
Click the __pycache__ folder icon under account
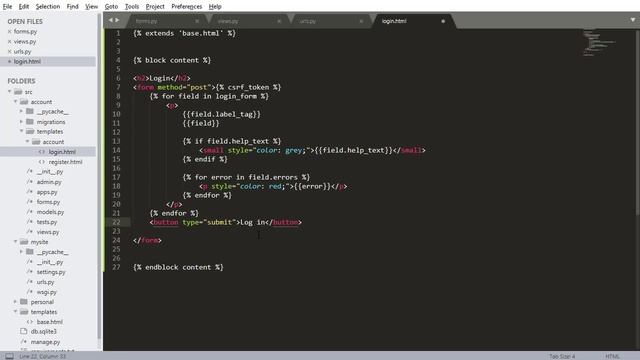(30, 111)
